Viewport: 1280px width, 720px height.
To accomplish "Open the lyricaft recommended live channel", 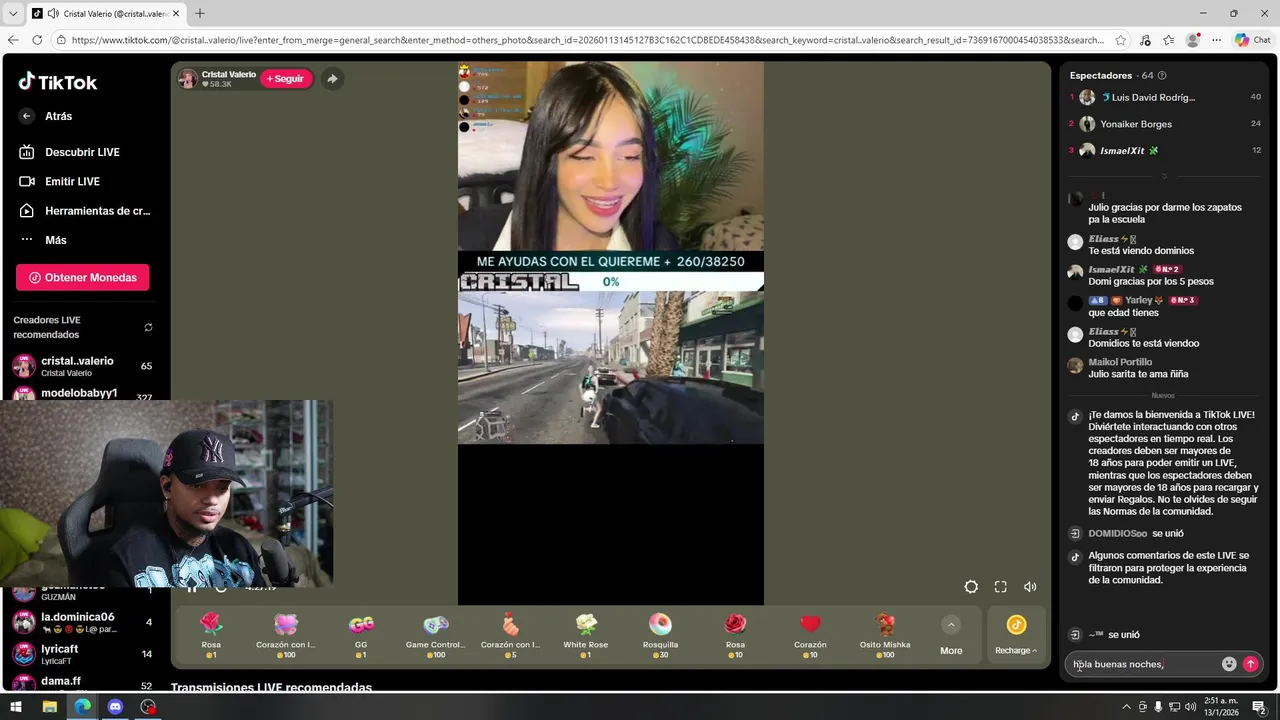I will pos(83,654).
